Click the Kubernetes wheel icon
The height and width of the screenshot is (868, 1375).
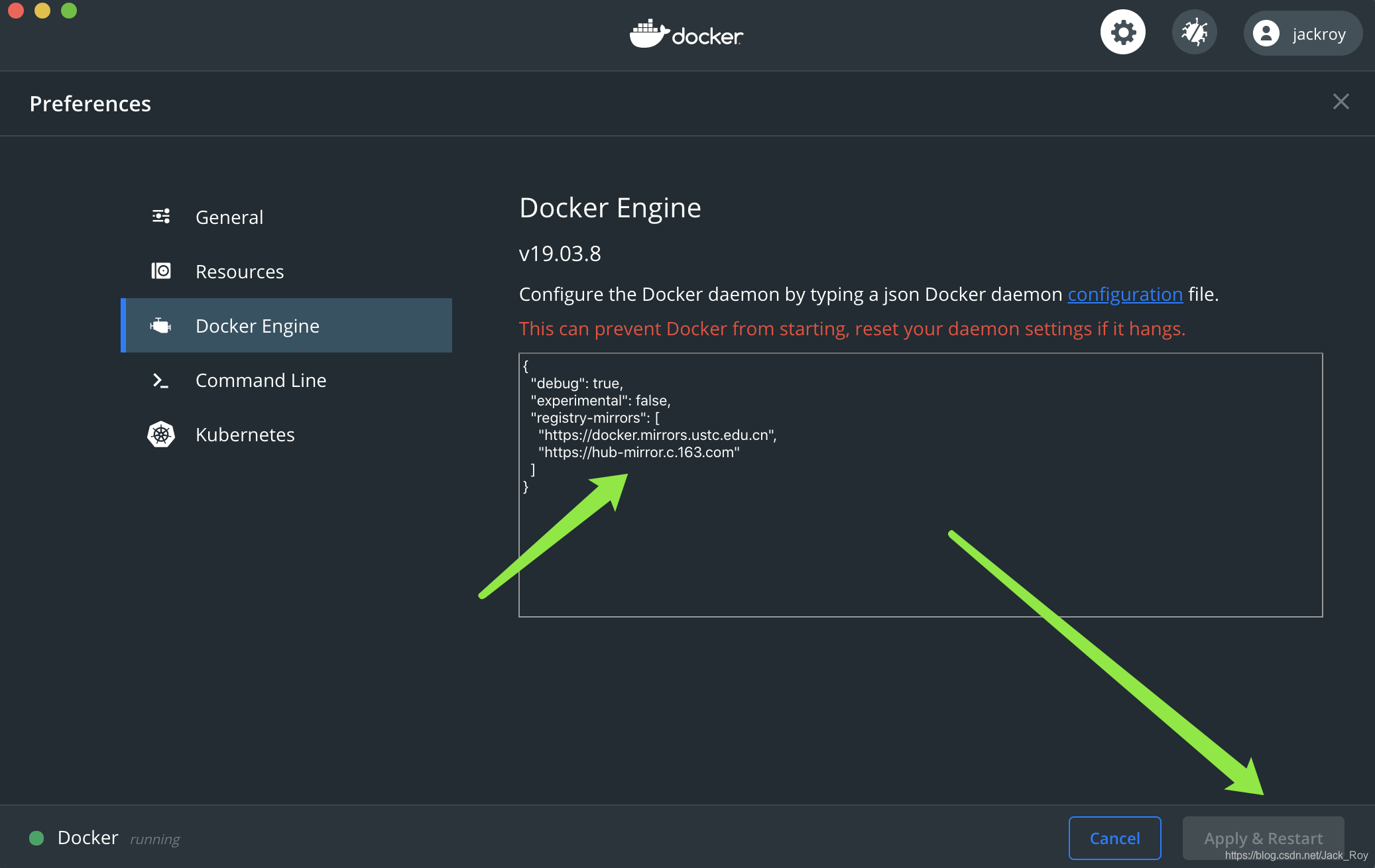click(x=161, y=435)
